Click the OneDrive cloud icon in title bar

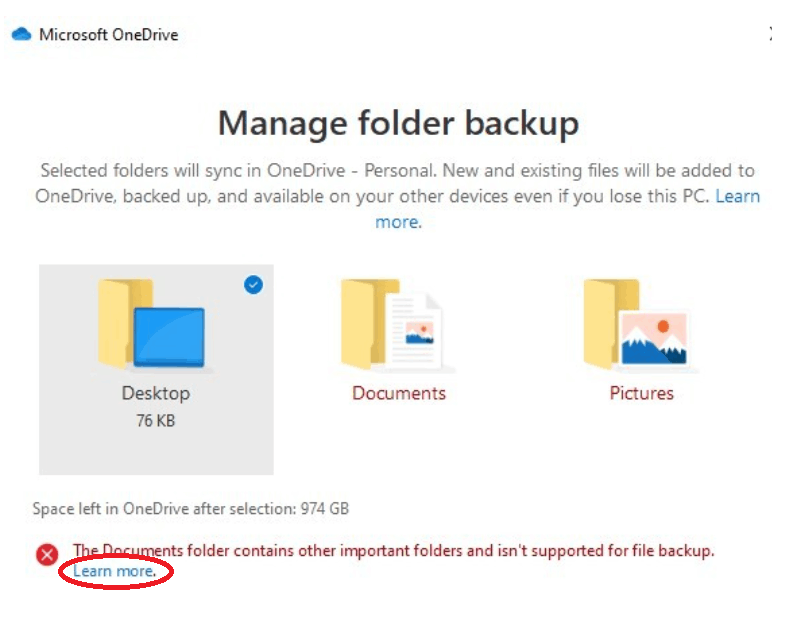point(21,34)
